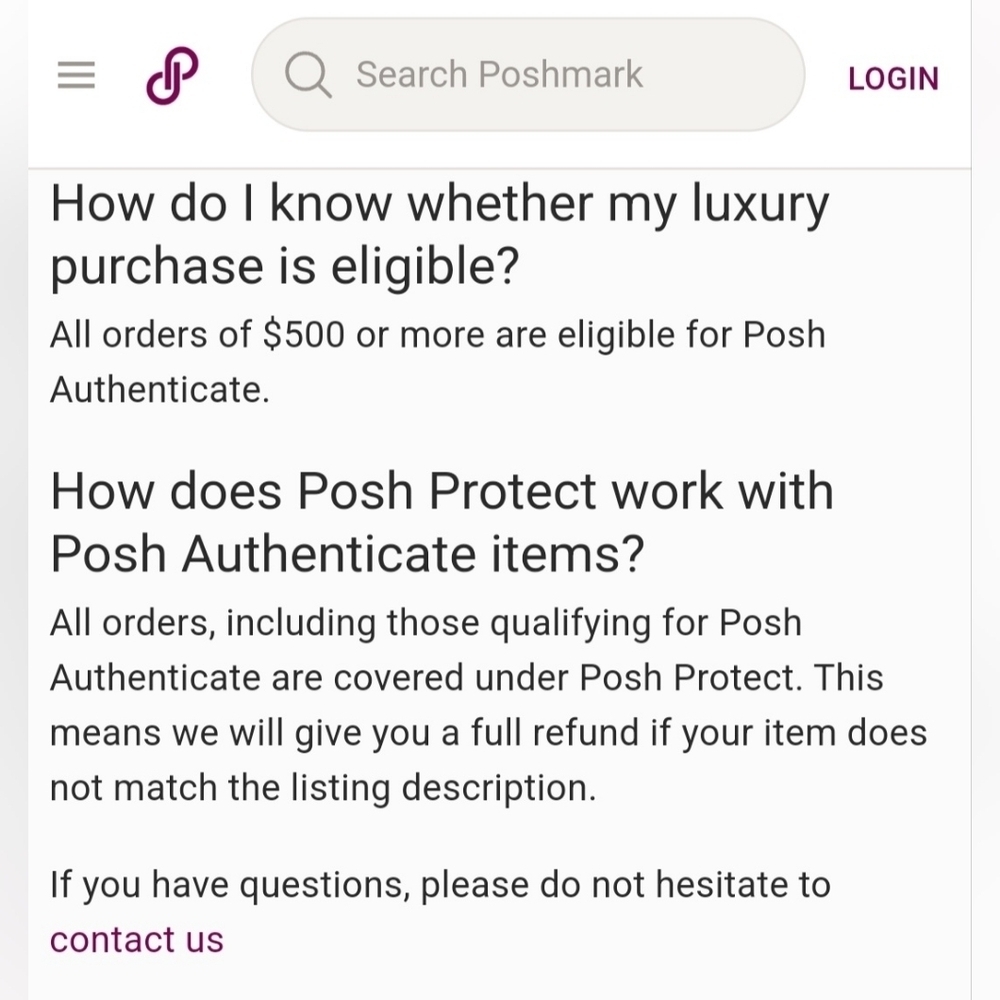Image resolution: width=1000 pixels, height=1000 pixels.
Task: Focus the Search Poshmark field
Action: [x=528, y=75]
